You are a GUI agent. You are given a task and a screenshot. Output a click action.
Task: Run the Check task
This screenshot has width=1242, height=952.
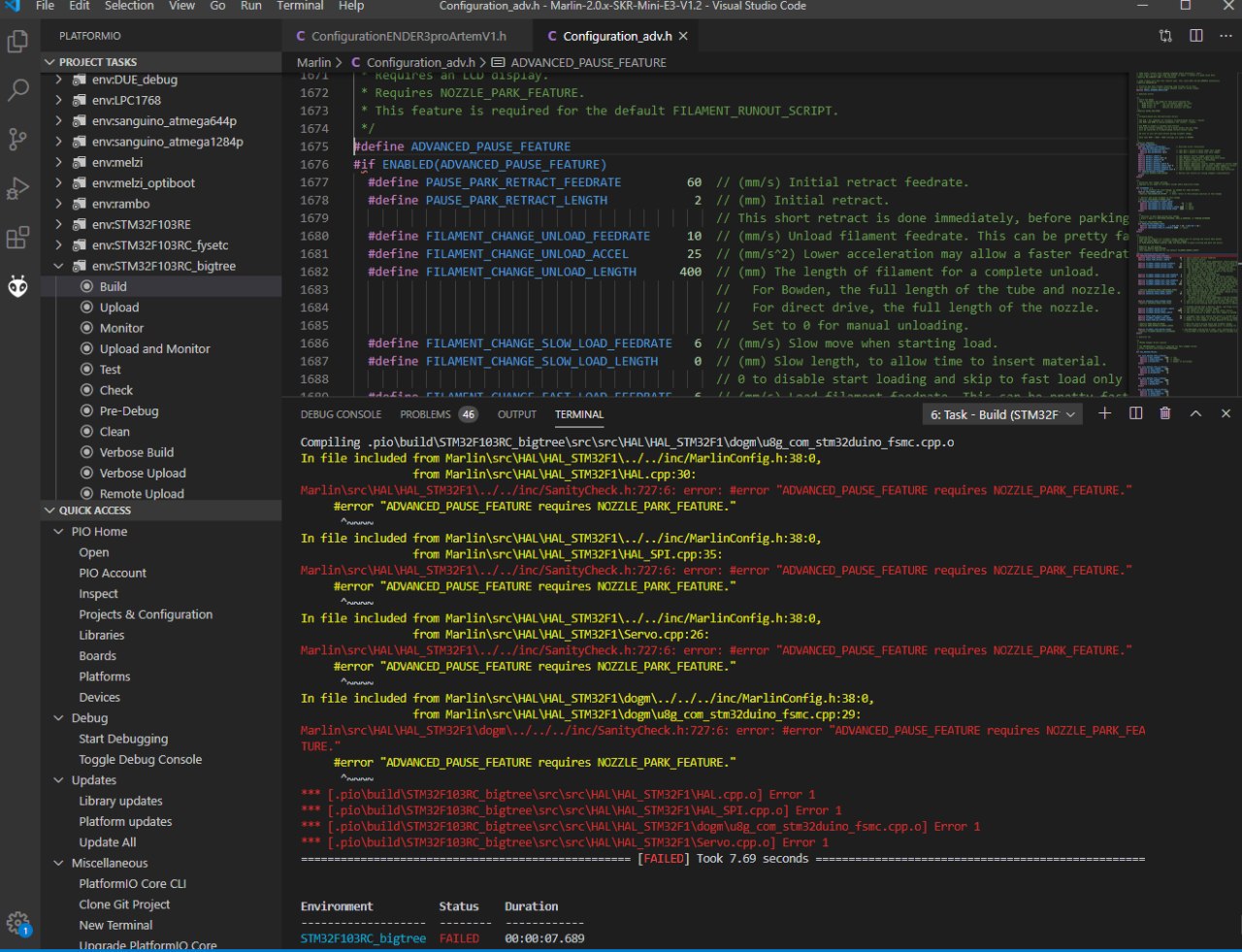click(115, 390)
